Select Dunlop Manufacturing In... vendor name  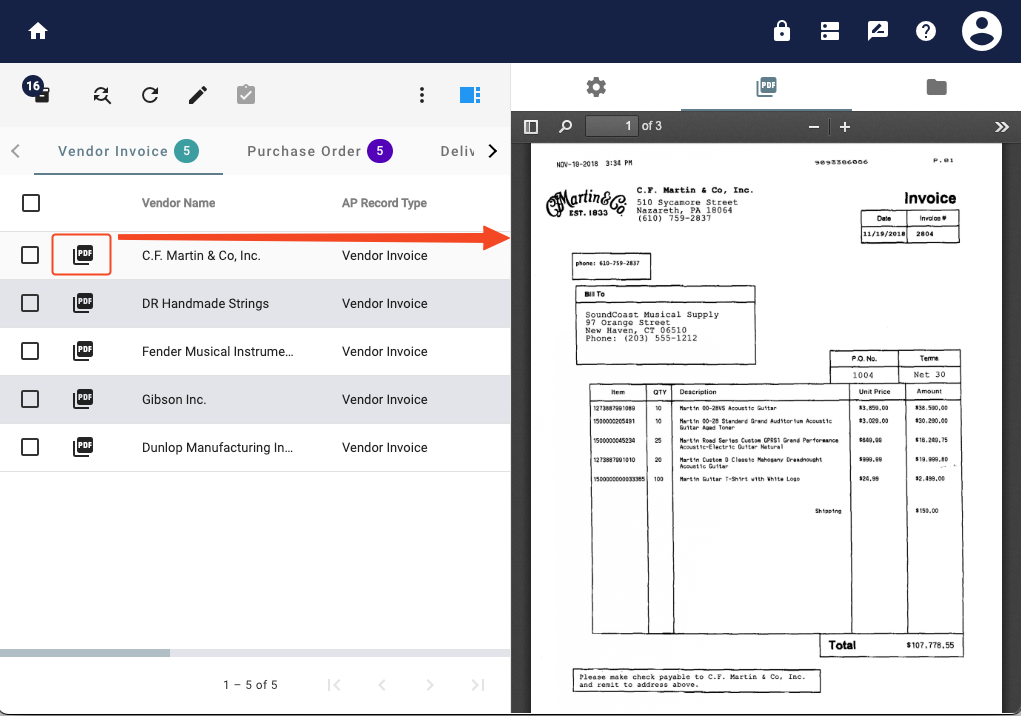tap(217, 448)
